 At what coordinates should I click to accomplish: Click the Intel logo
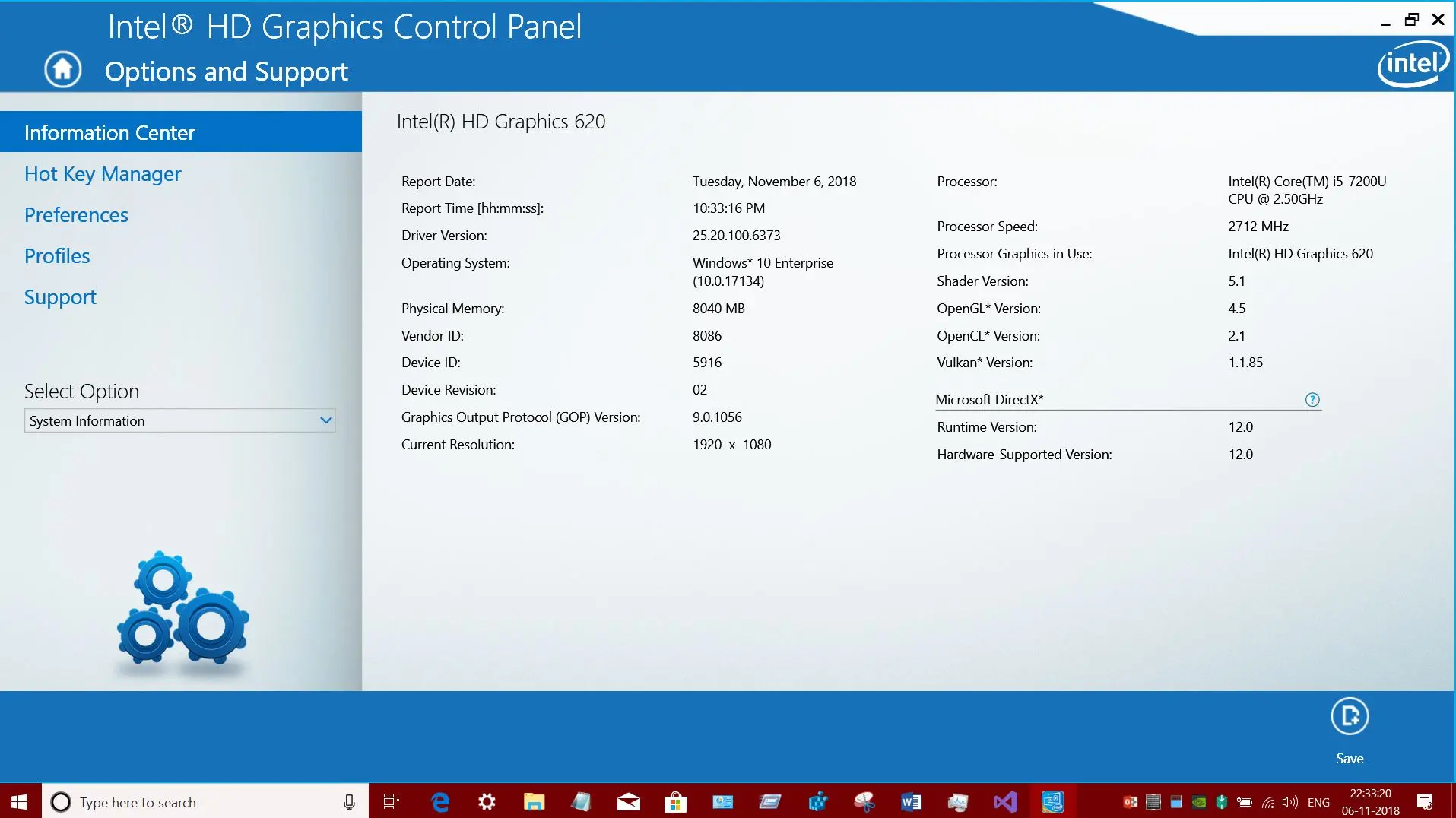1413,64
